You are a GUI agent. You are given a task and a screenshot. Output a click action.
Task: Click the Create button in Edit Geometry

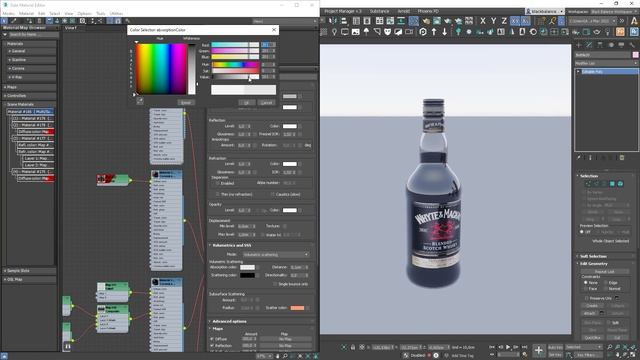click(592, 305)
